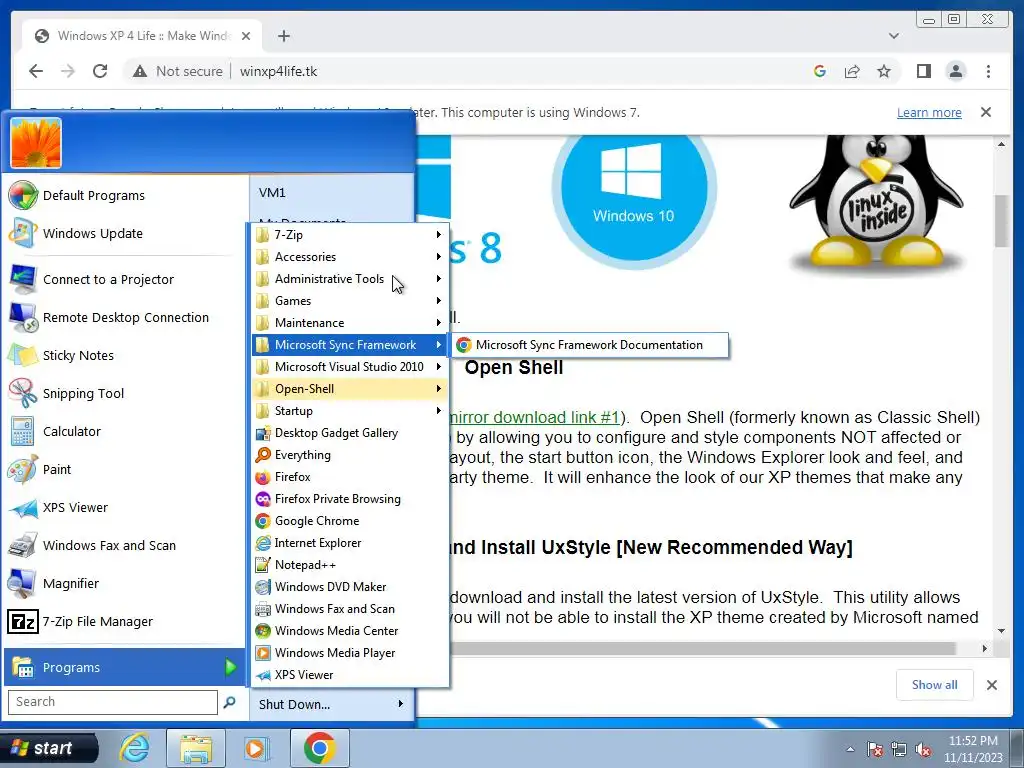Focus the start menu Search box

point(112,702)
